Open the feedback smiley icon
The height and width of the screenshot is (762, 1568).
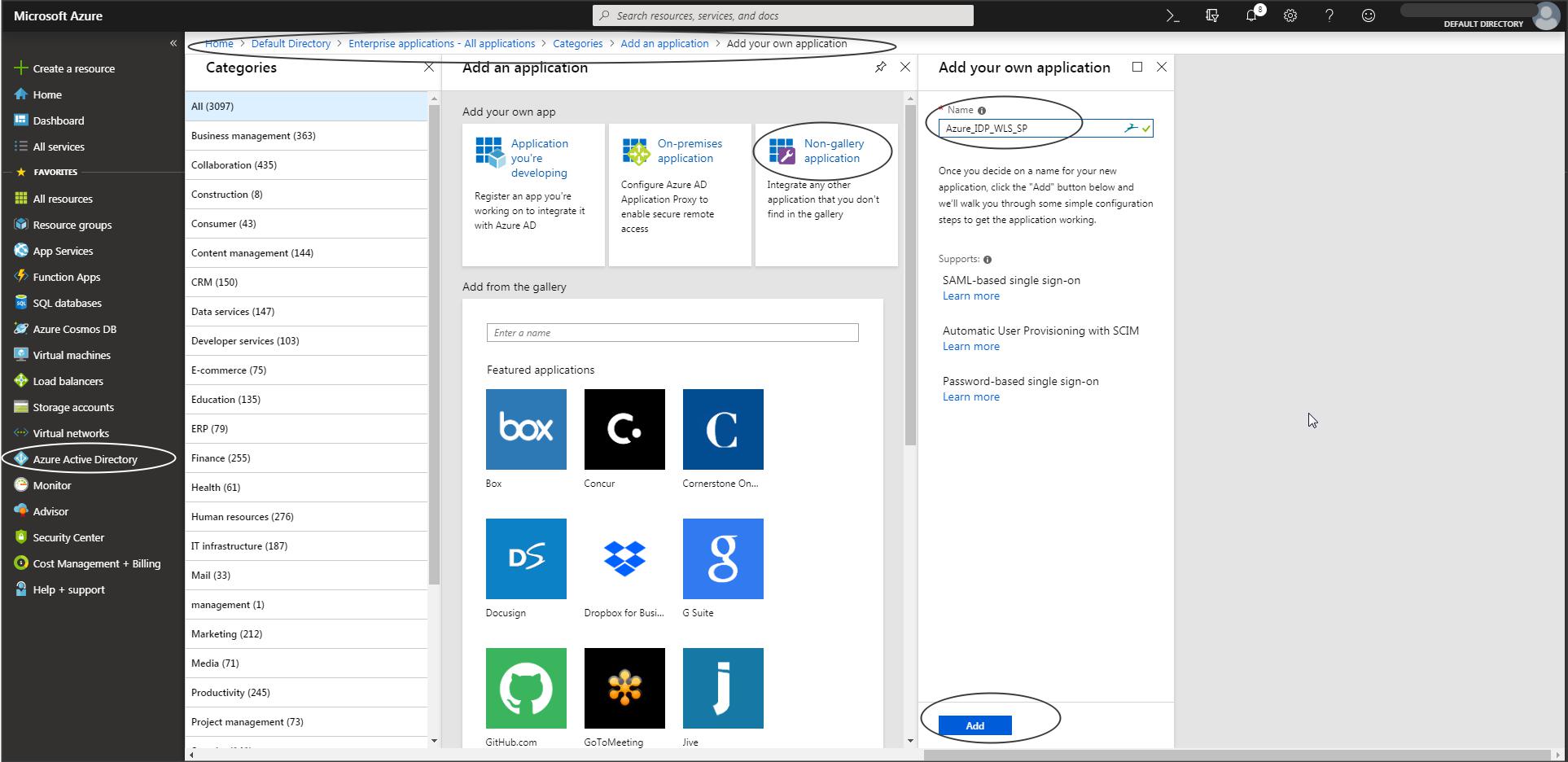pos(1369,15)
